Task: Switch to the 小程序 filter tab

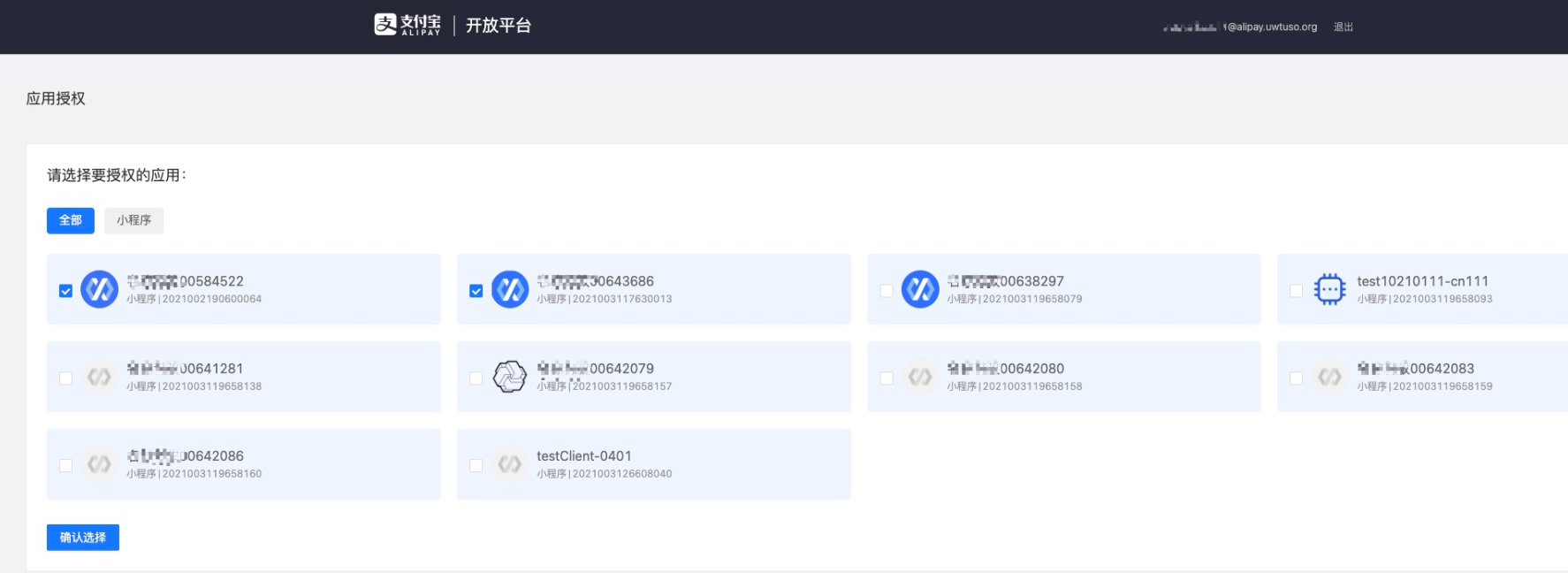Action: point(133,220)
